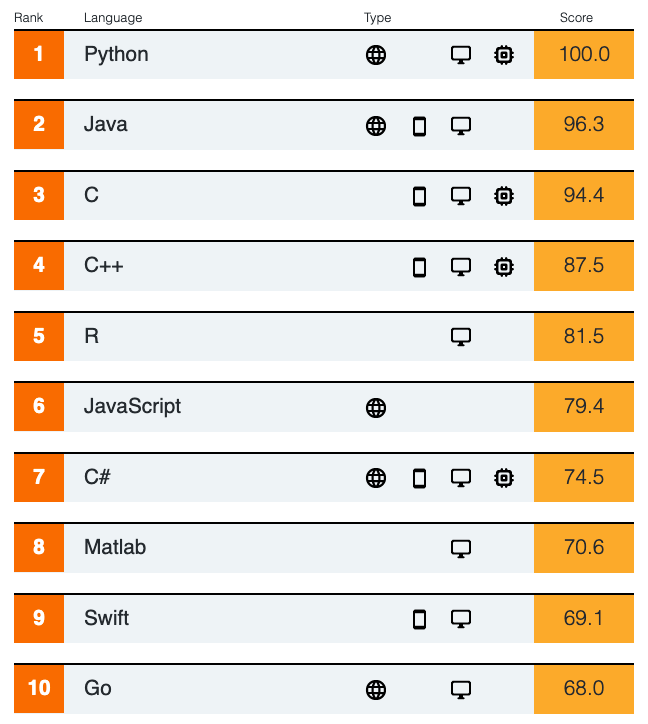Click the mobile phone icon for Java
The width and height of the screenshot is (648, 724).
(419, 126)
